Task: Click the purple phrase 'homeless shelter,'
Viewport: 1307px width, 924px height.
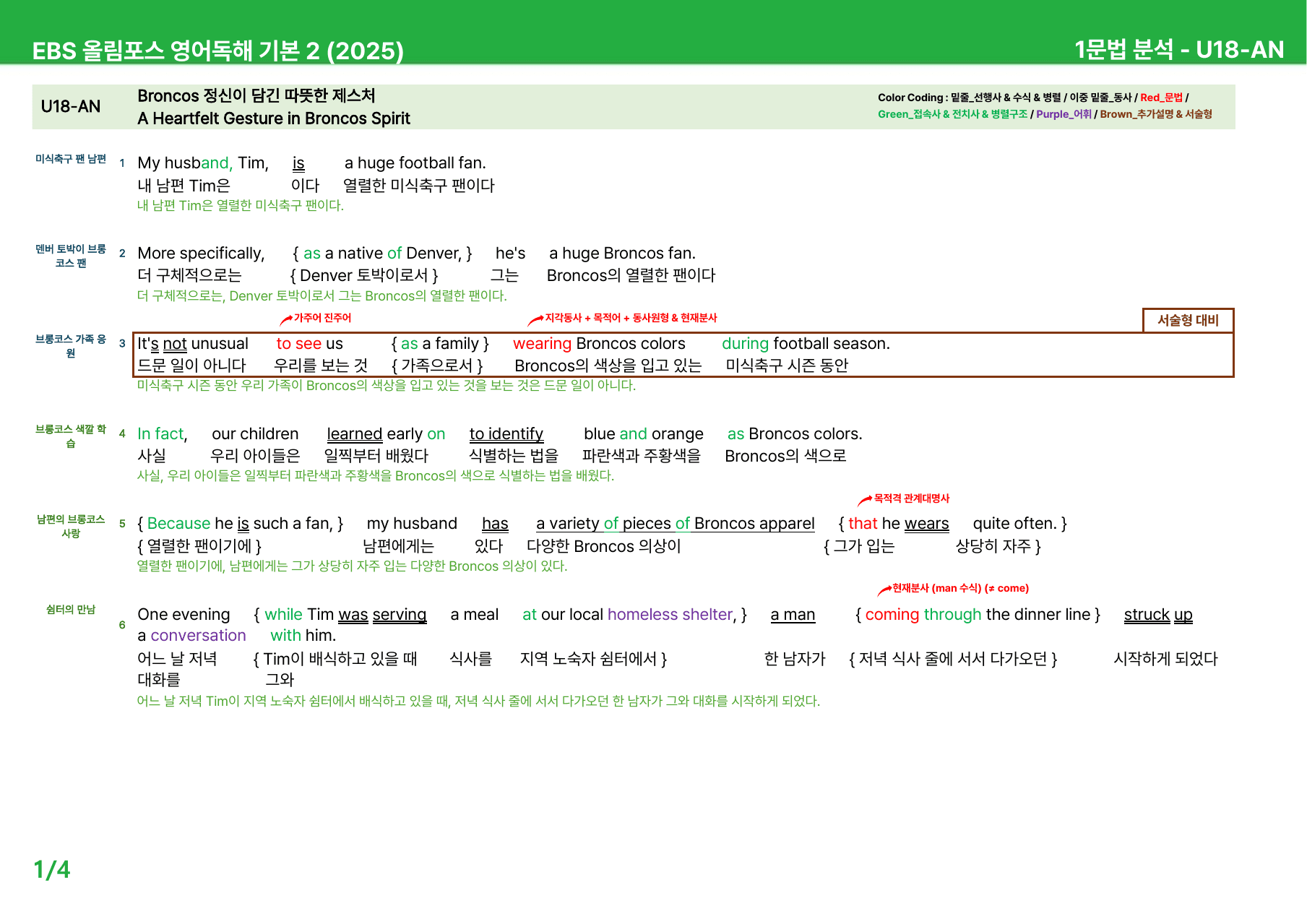Action: 673,615
